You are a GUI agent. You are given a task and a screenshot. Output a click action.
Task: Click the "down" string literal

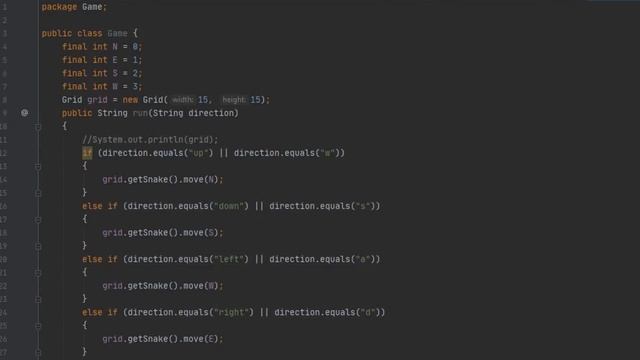(x=229, y=206)
